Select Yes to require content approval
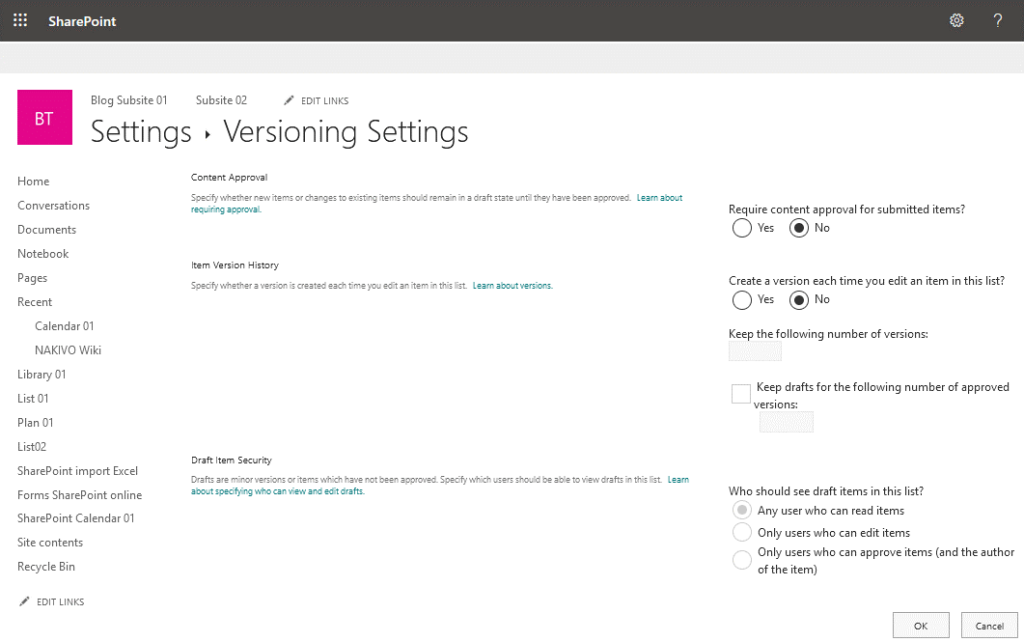The image size is (1024, 642). pos(741,228)
